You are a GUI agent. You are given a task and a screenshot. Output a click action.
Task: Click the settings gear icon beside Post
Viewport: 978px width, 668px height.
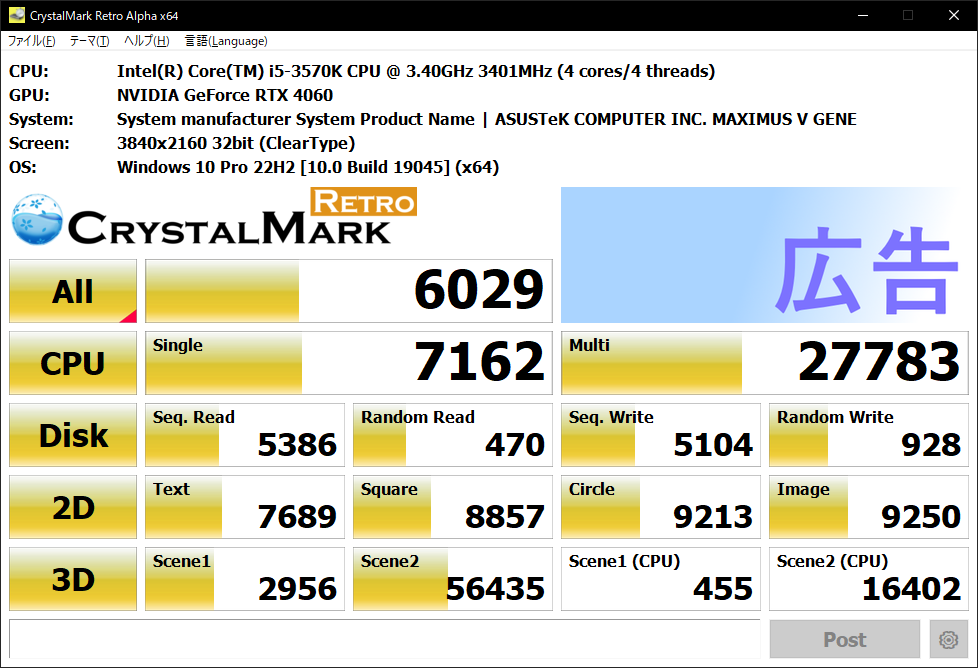[x=948, y=639]
